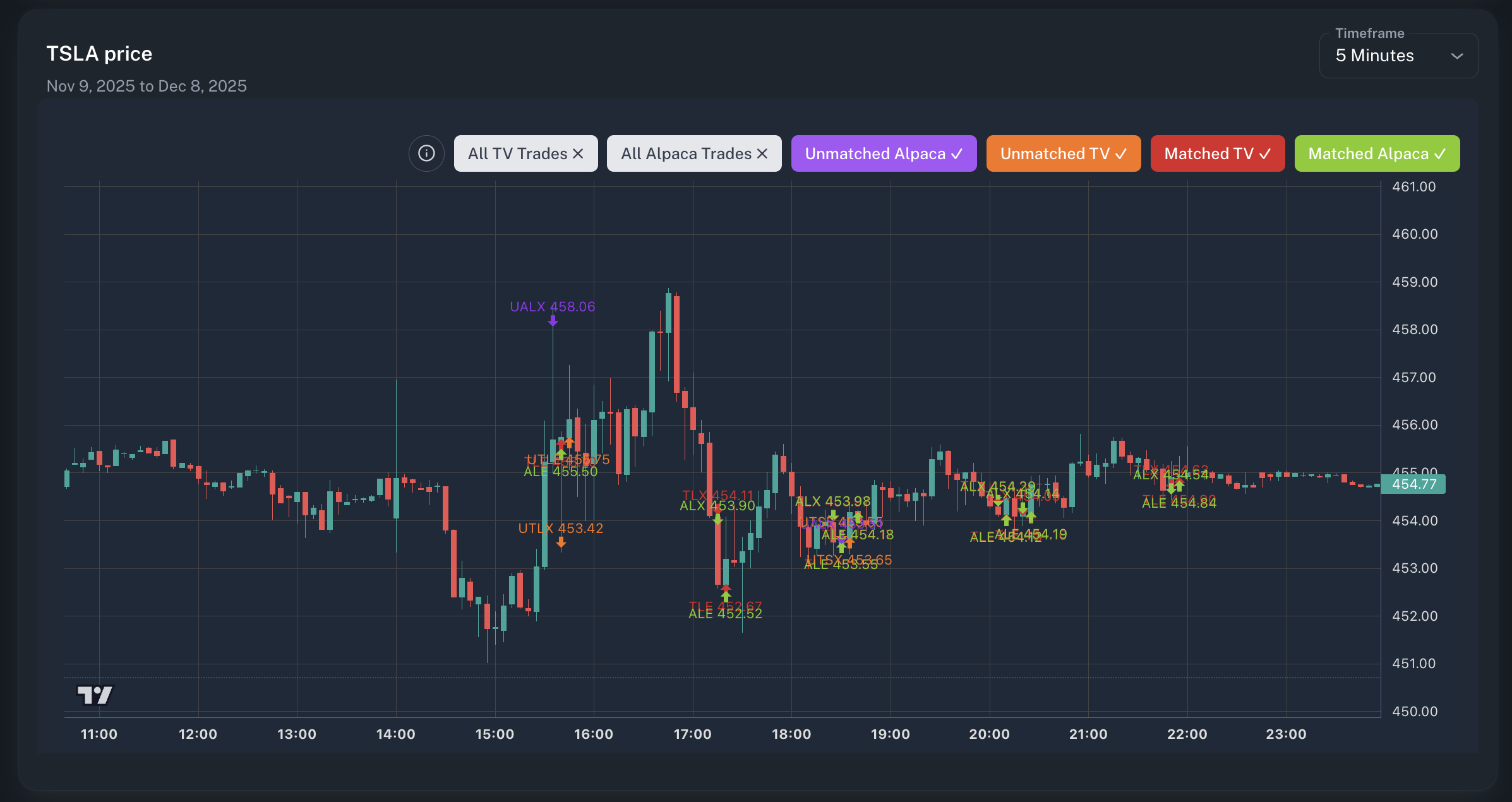
Task: Click the Nov 9 to Dec 8 date range
Action: pyautogui.click(x=146, y=86)
